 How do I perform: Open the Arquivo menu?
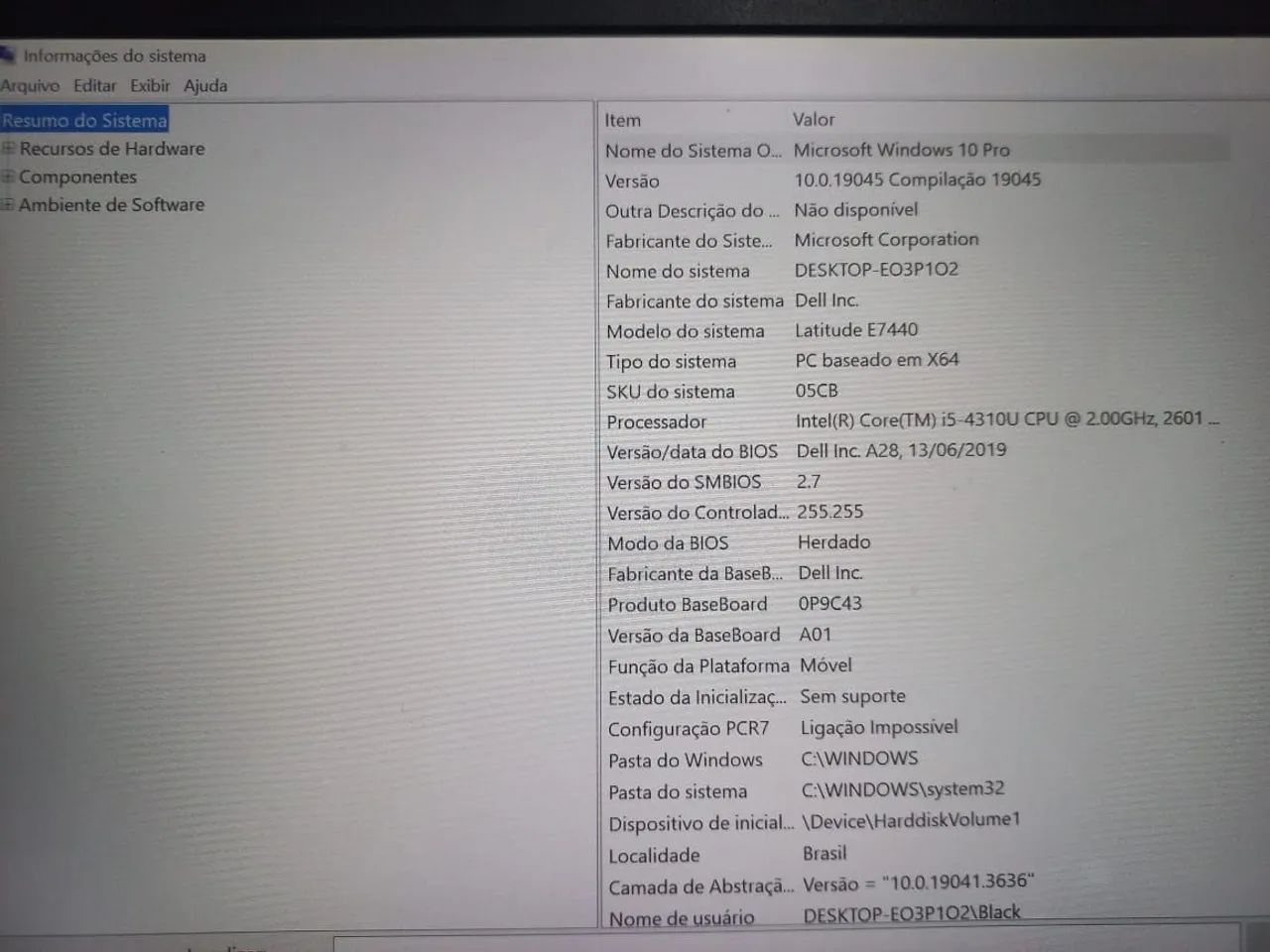(x=29, y=85)
